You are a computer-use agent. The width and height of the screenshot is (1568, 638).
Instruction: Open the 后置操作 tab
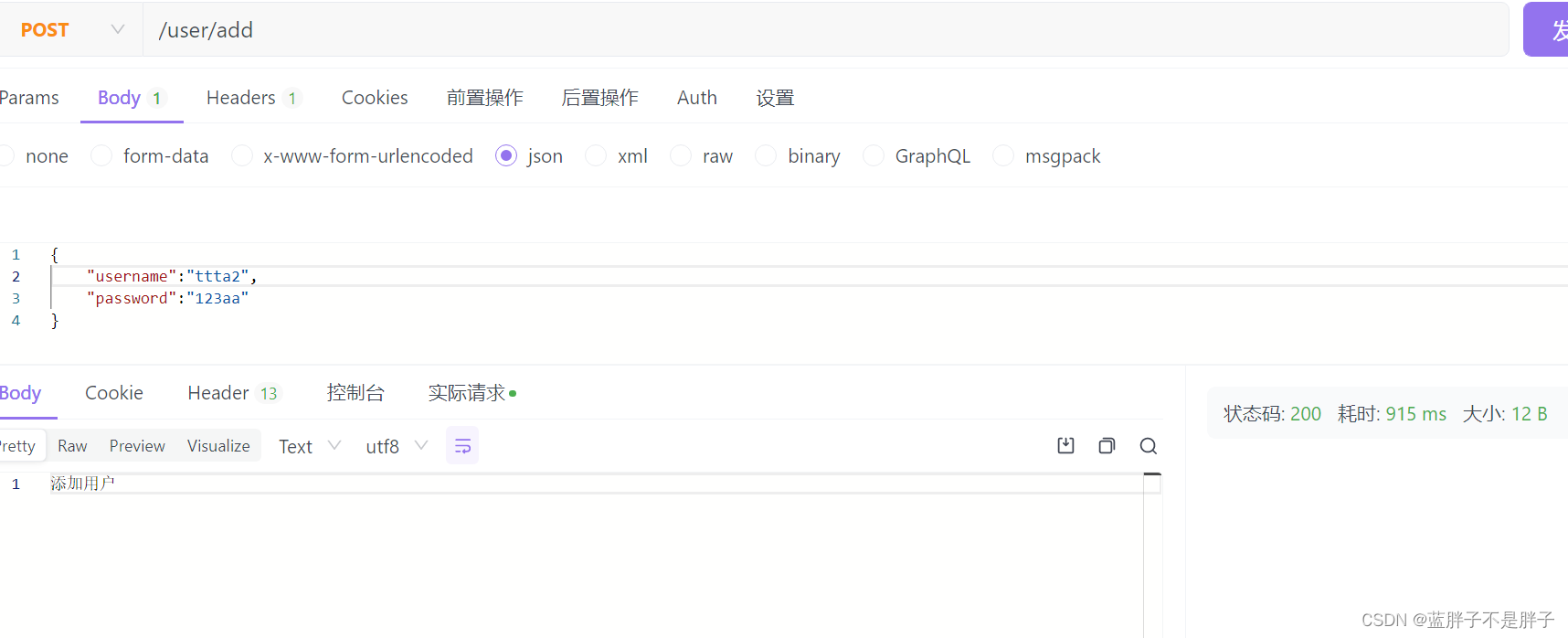[599, 98]
